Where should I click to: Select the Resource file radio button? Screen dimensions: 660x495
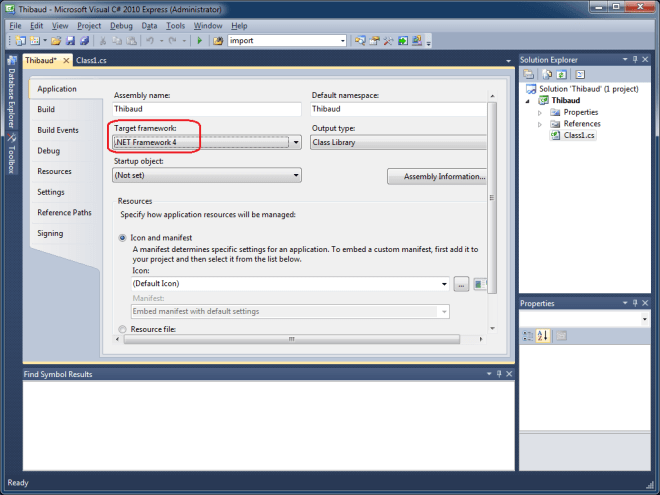coord(123,328)
